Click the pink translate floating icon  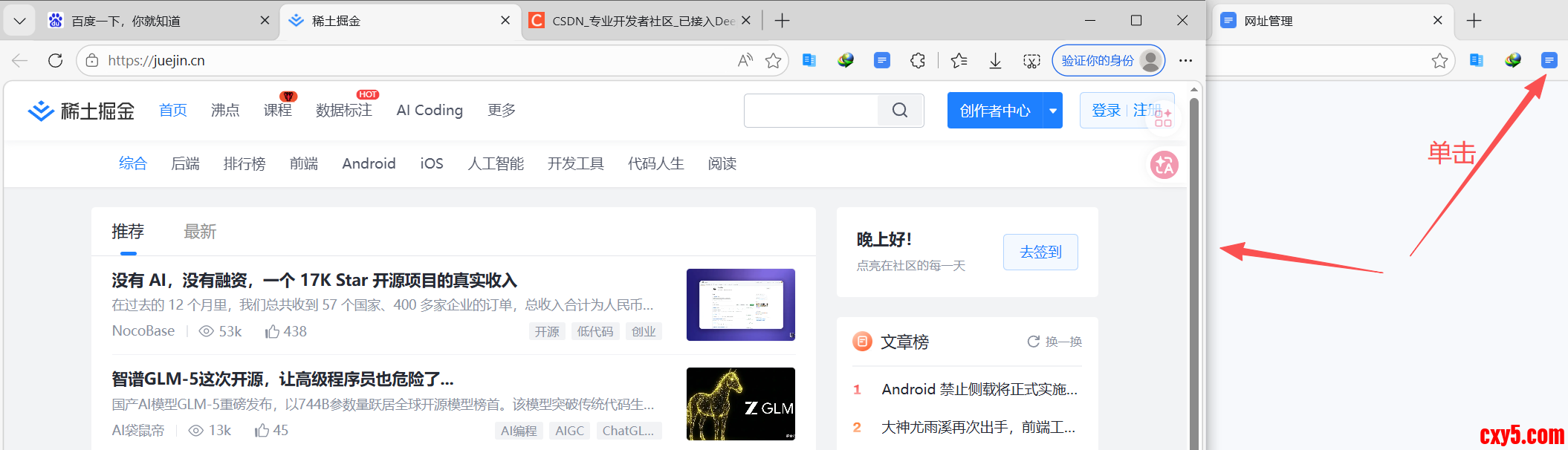(1164, 165)
